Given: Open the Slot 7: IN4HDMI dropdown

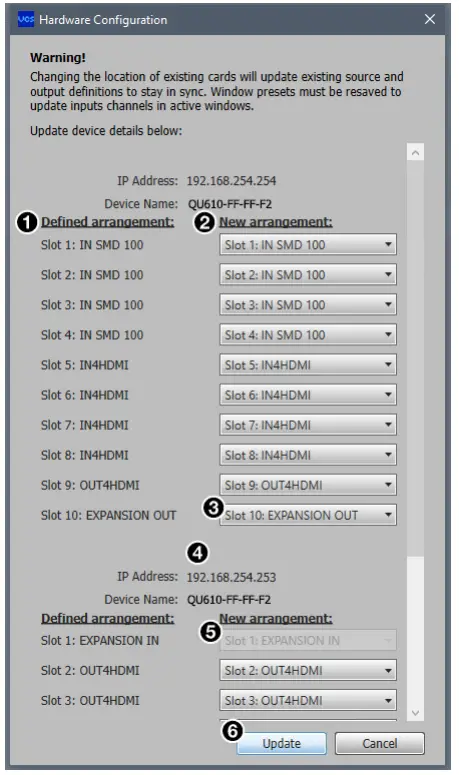Looking at the screenshot, I should pos(308,425).
